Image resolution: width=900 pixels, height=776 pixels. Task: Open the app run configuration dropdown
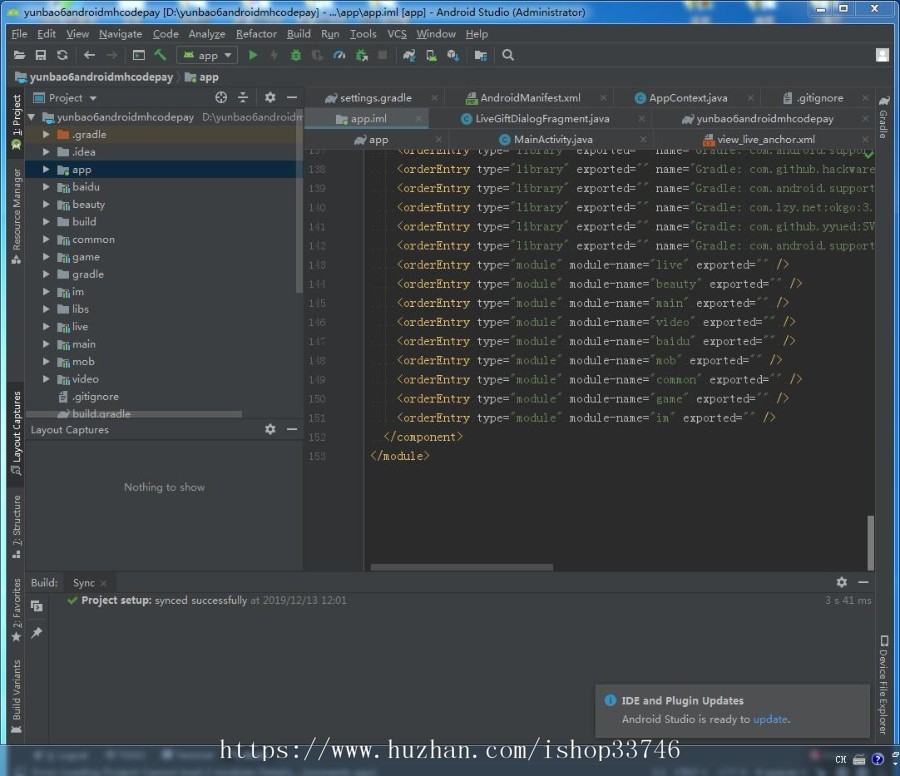point(207,56)
